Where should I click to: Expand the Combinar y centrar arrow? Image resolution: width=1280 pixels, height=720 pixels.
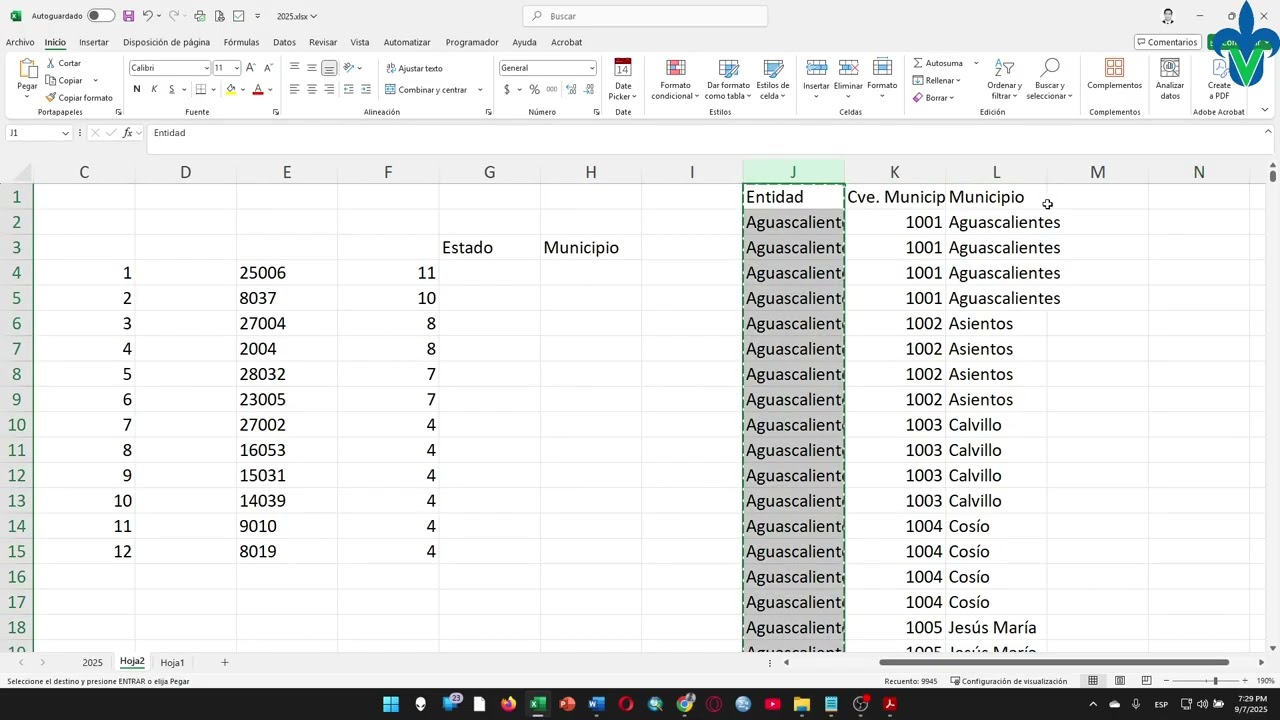coord(480,90)
